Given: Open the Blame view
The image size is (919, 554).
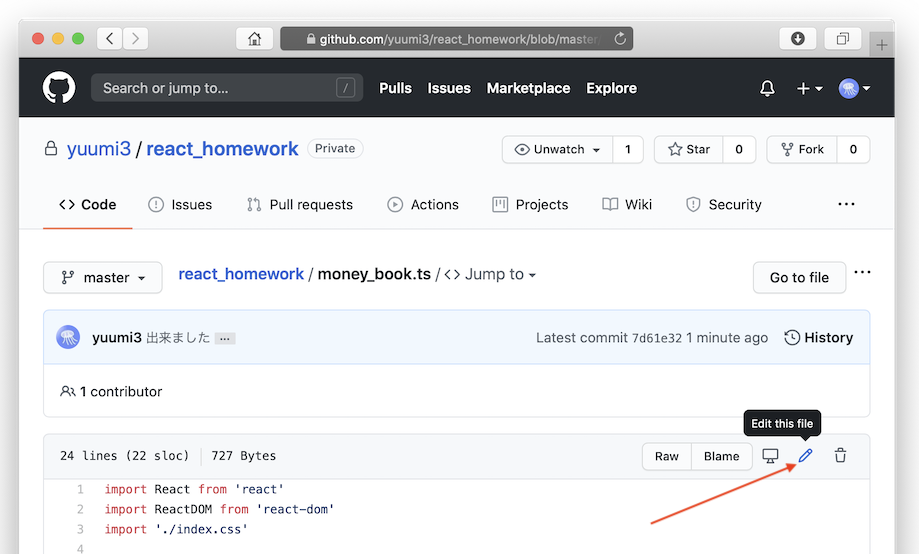Looking at the screenshot, I should (x=721, y=456).
